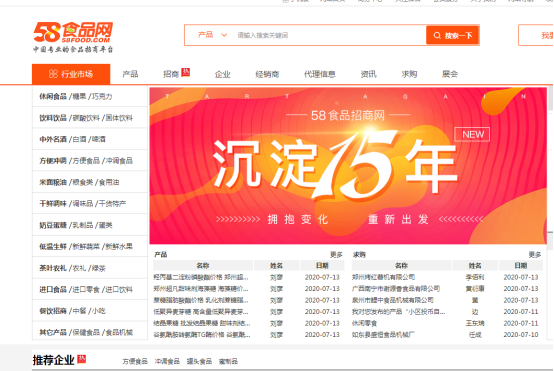This screenshot has height=371, width=554.
Task: Open the 代理信息 navigation tab
Action: click(x=320, y=74)
